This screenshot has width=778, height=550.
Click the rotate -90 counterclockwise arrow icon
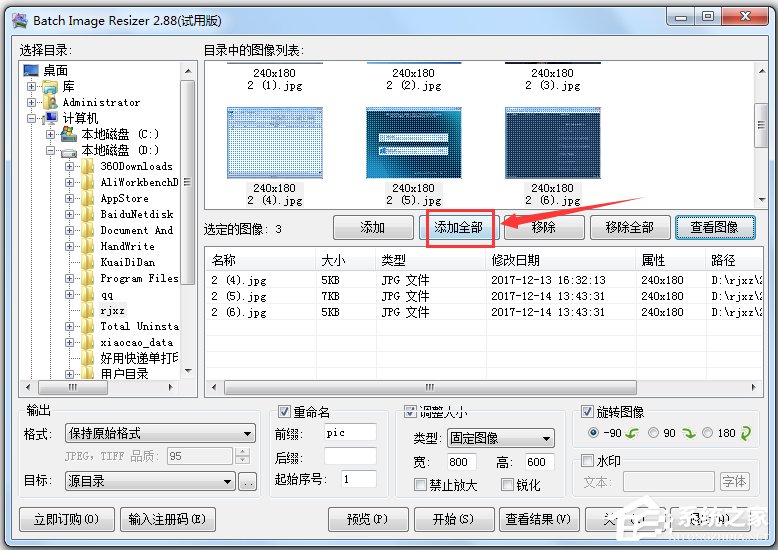(632, 433)
